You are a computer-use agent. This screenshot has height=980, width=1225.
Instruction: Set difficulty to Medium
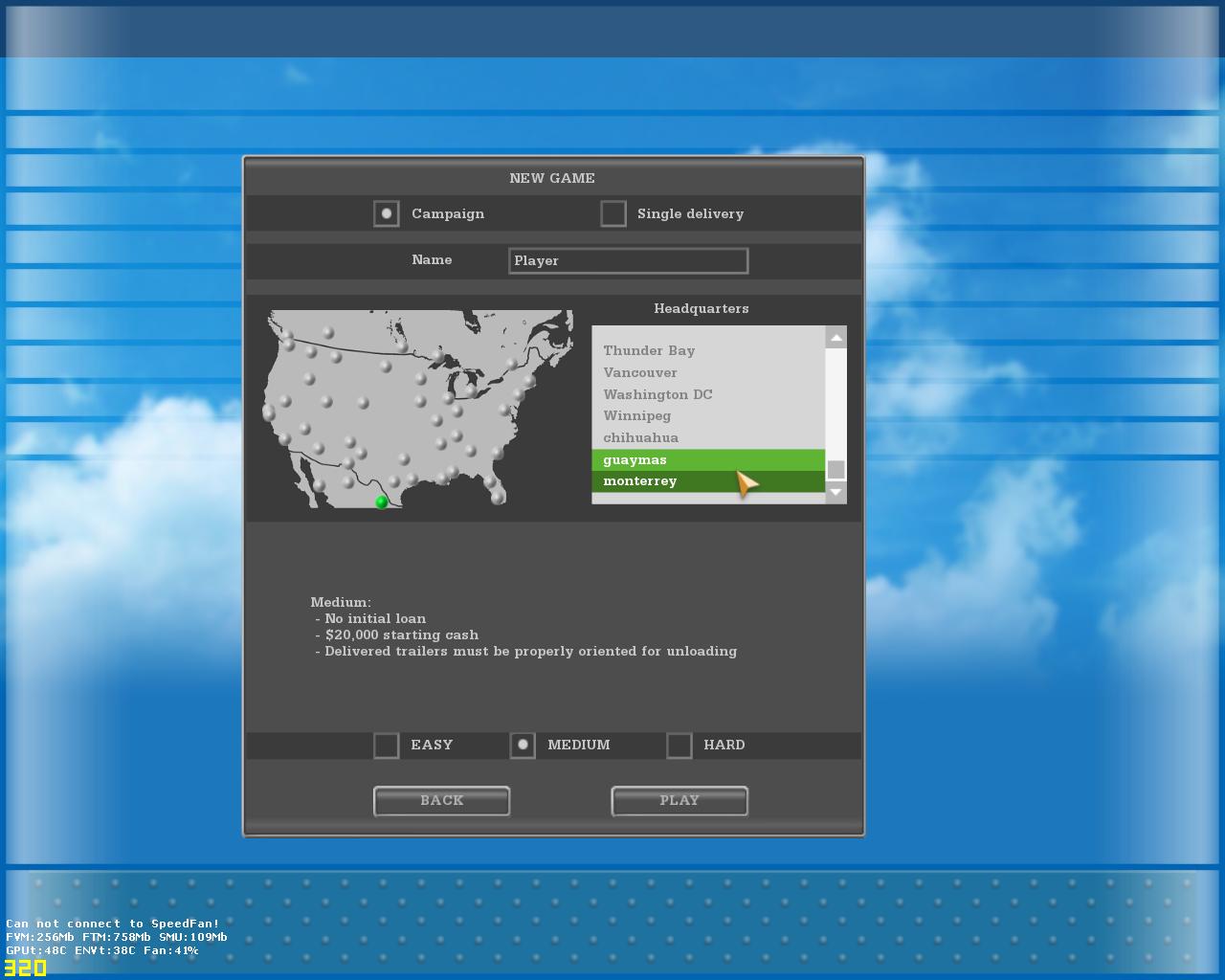pos(523,745)
